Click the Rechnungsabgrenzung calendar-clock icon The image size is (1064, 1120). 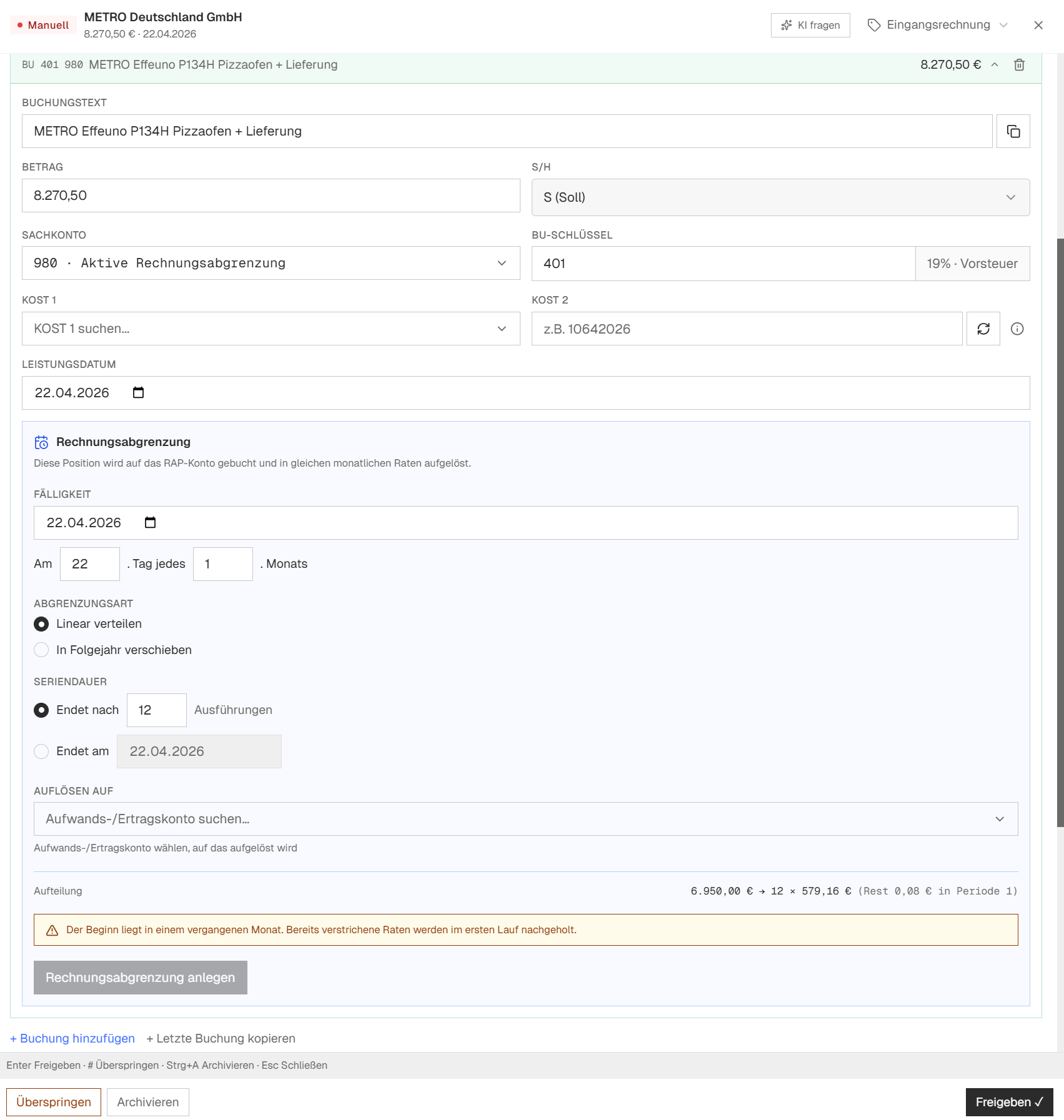tap(41, 442)
